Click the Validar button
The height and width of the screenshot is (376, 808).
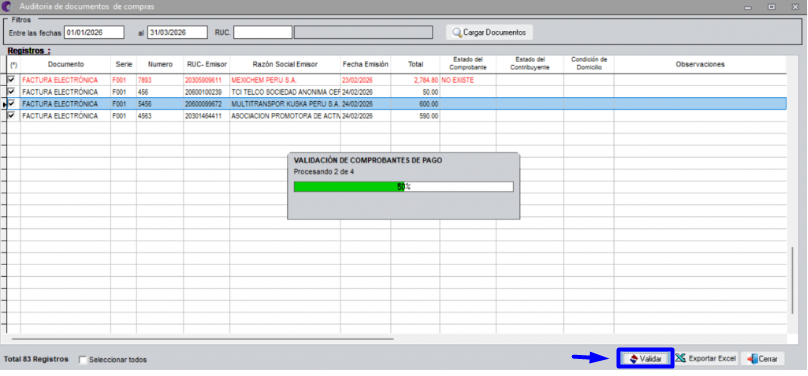[645, 358]
